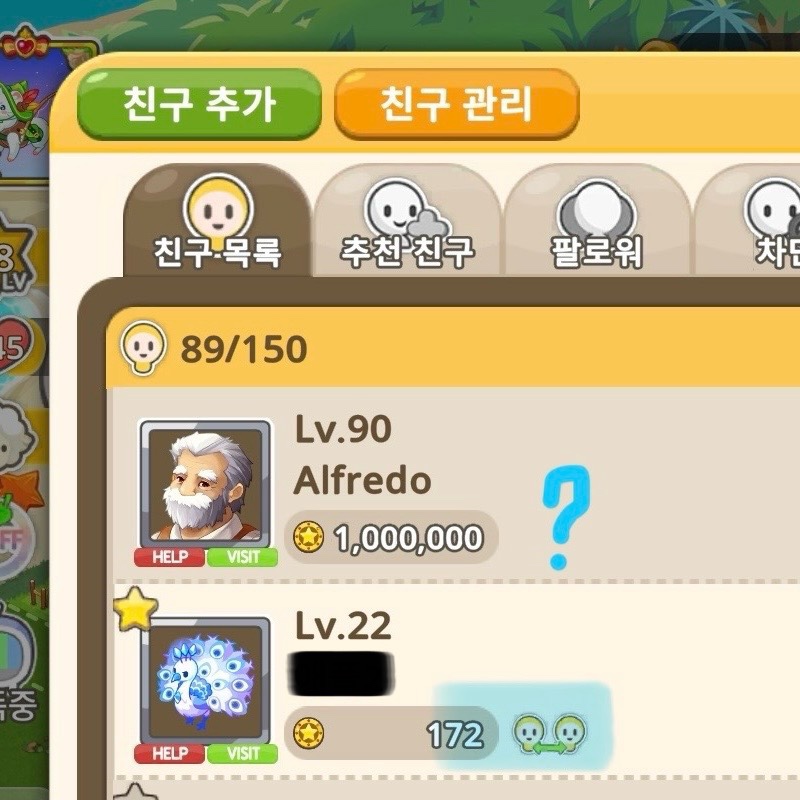
Task: Click the gold coin icon in 172 row
Action: pos(308,733)
